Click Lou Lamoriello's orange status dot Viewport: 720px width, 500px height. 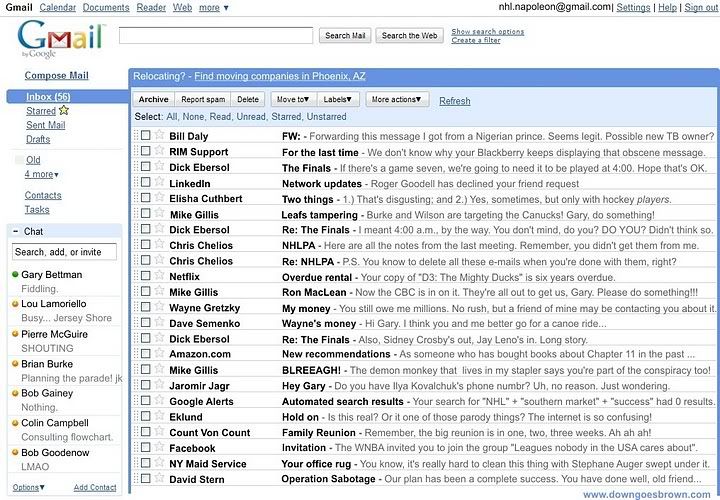15,303
